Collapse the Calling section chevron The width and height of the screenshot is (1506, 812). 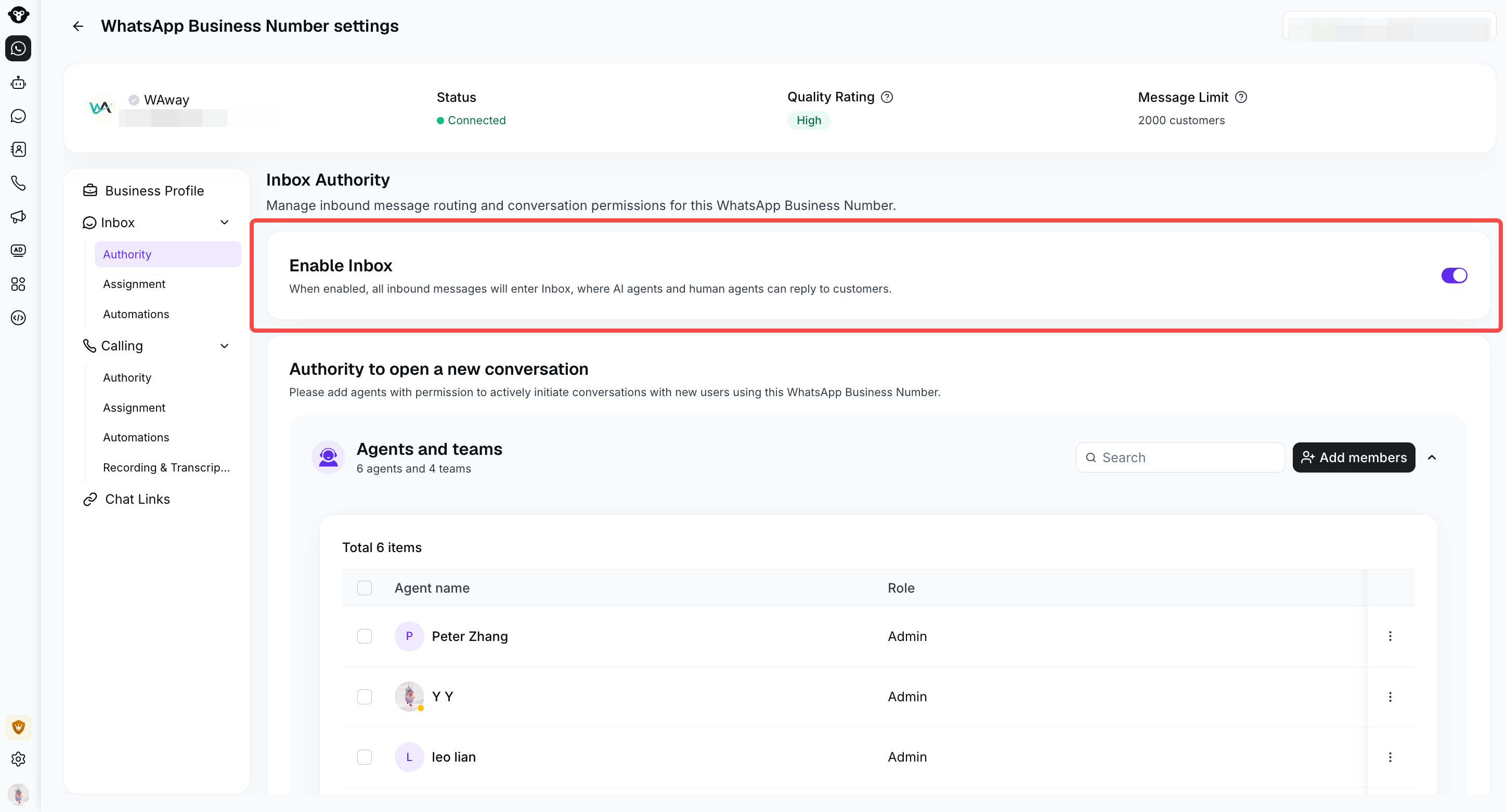point(225,346)
